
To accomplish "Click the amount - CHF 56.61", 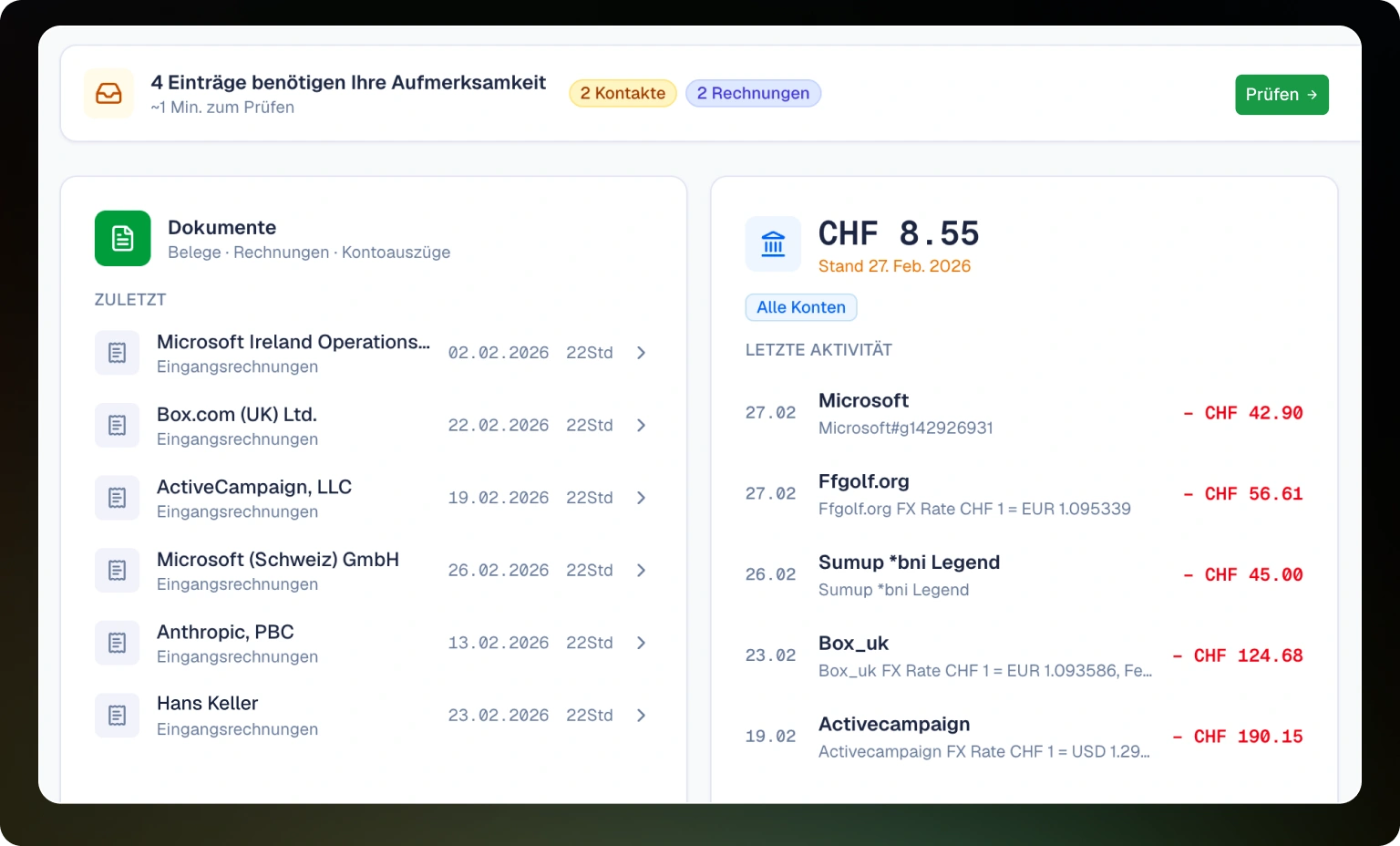I will point(1243,494).
